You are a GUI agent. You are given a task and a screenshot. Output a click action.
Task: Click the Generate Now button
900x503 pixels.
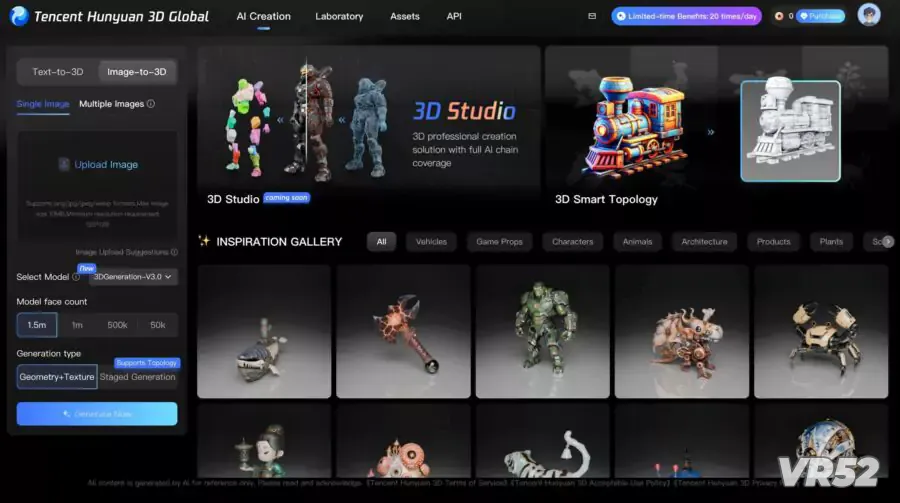(97, 414)
